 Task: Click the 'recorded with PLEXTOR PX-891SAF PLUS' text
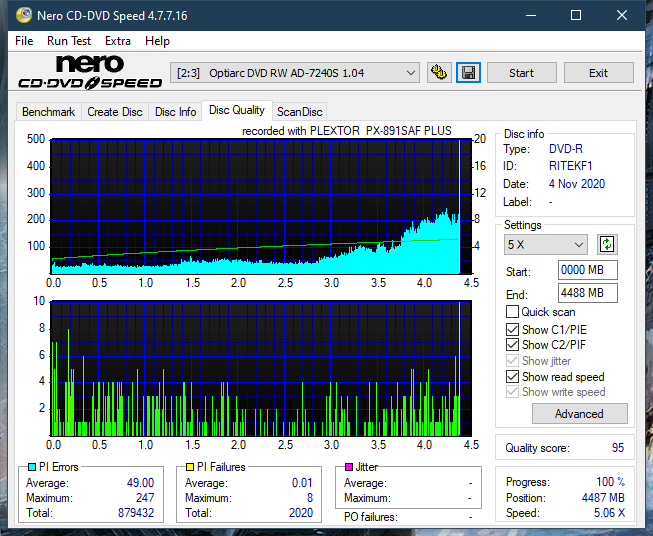coord(346,131)
